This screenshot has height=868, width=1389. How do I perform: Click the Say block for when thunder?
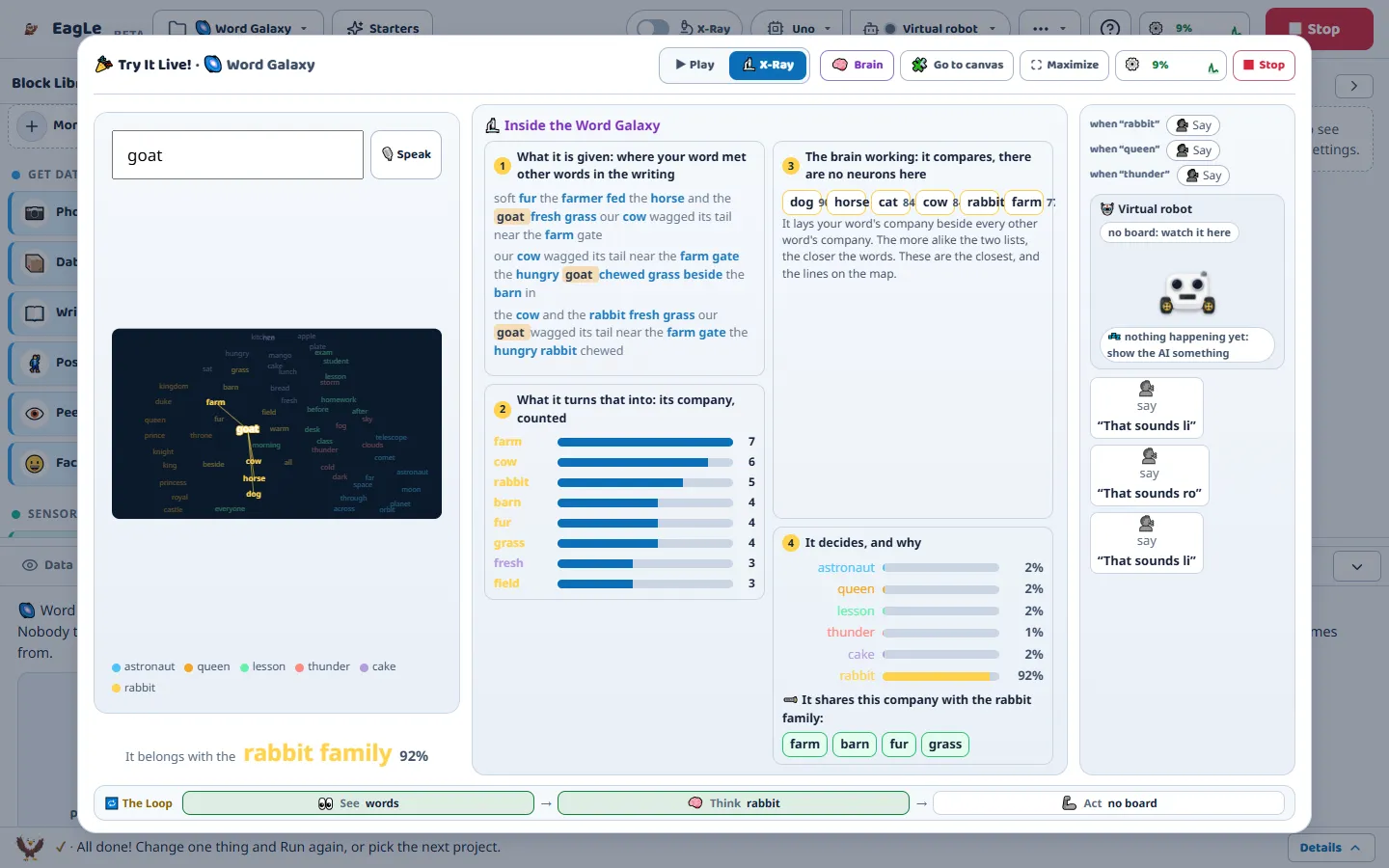1204,176
